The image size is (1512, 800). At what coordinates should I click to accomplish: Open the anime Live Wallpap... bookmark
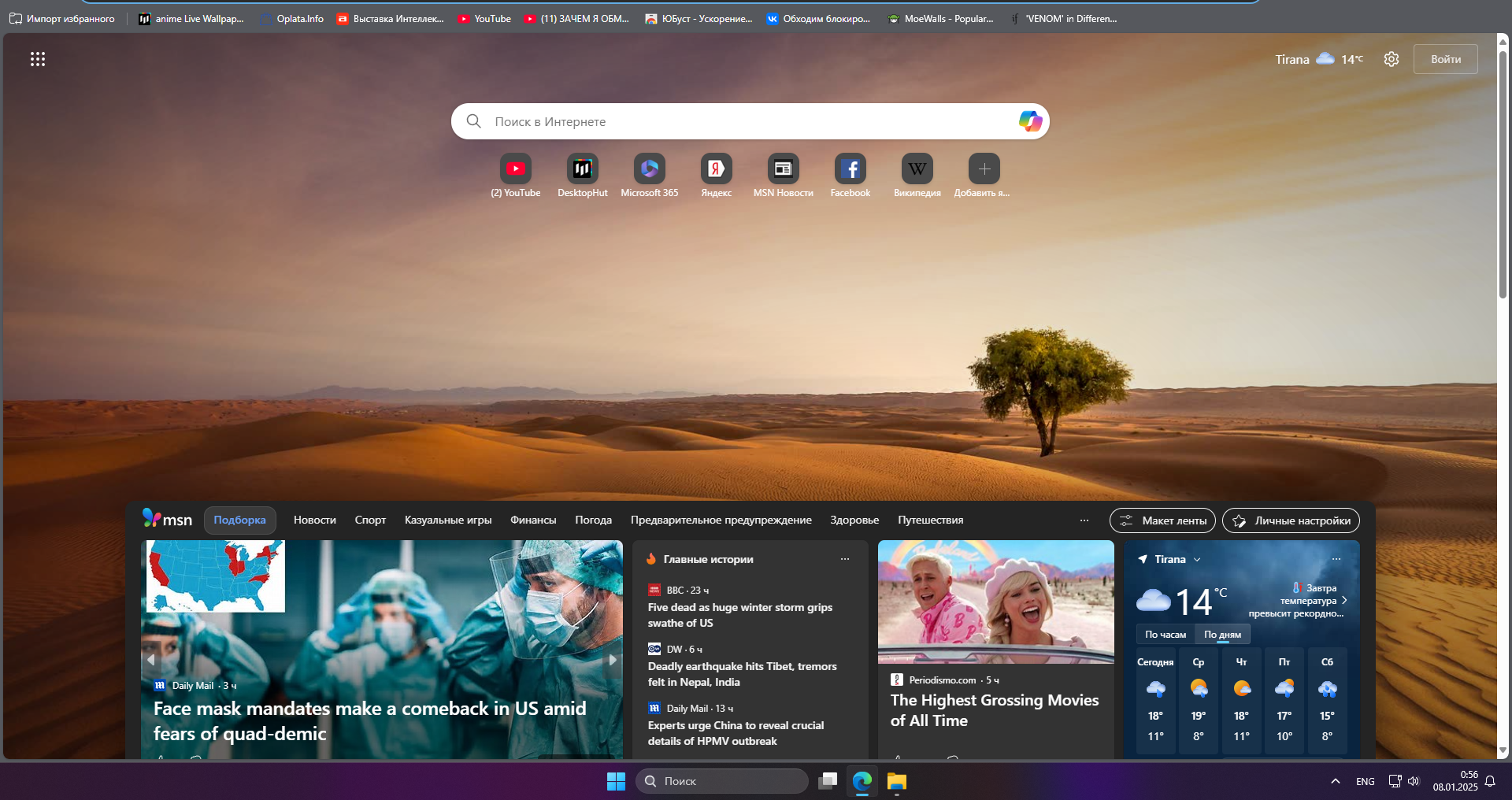tap(191, 19)
